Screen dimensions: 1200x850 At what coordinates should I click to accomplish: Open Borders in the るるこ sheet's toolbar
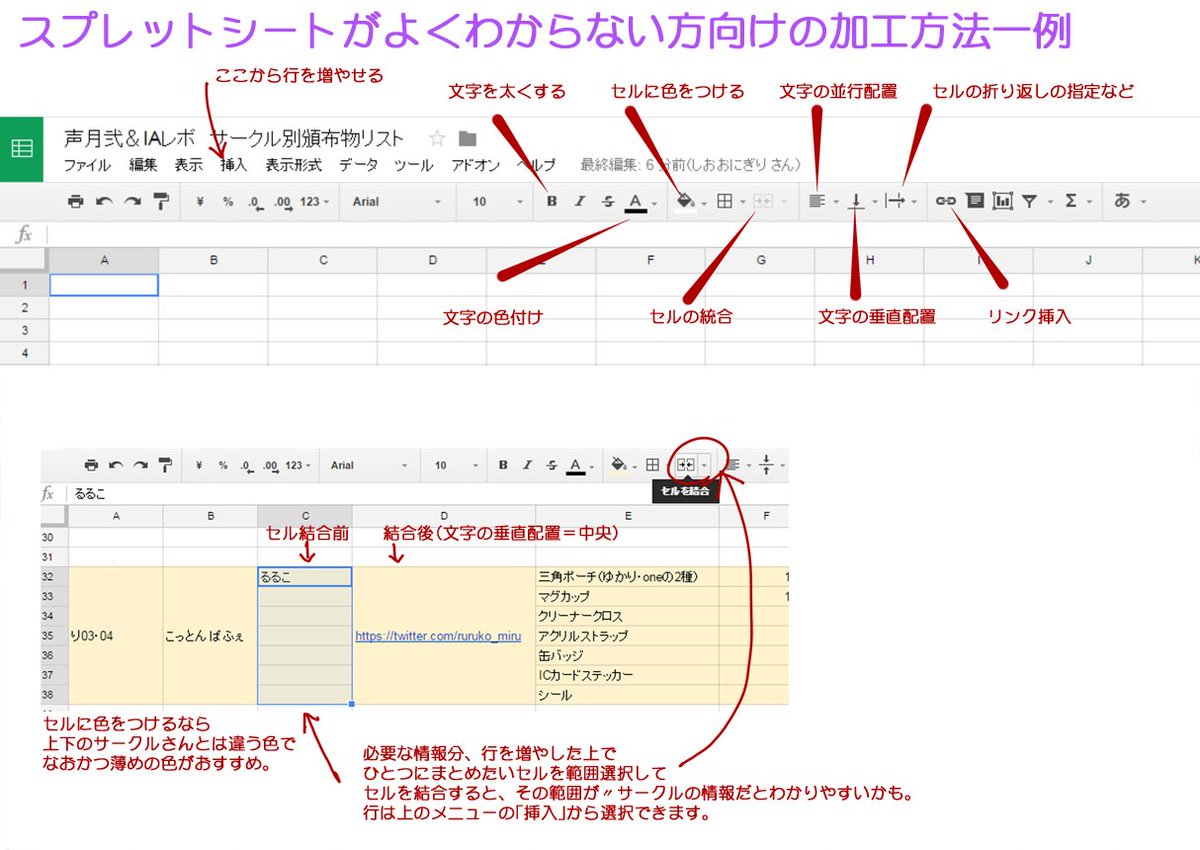pyautogui.click(x=652, y=465)
